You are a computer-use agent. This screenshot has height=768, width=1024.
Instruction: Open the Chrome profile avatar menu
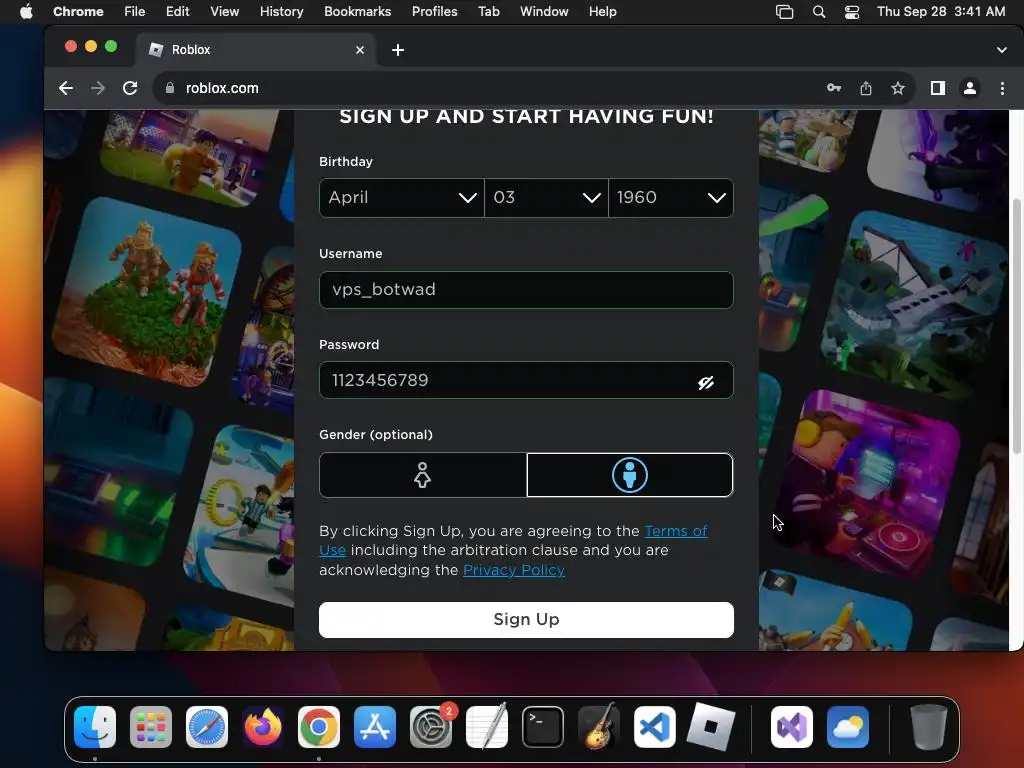[x=970, y=88]
